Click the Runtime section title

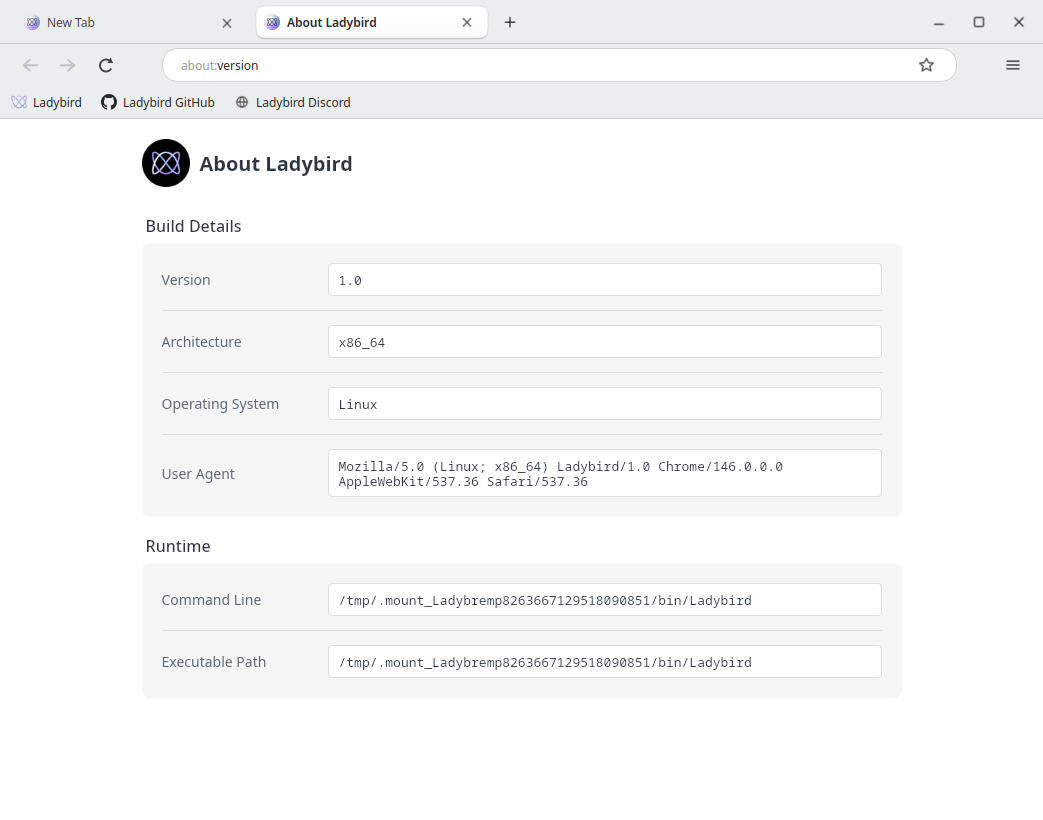click(178, 546)
